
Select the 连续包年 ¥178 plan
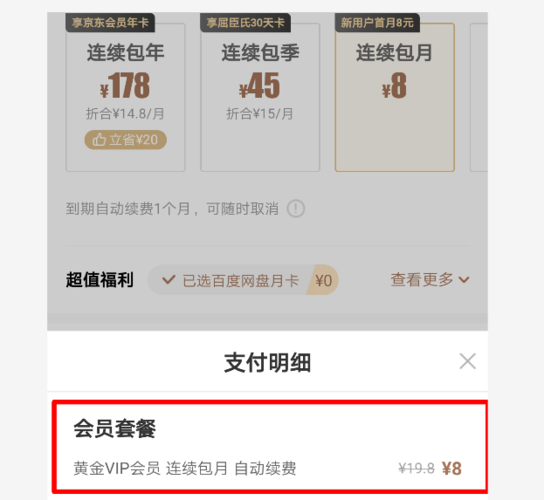126,98
